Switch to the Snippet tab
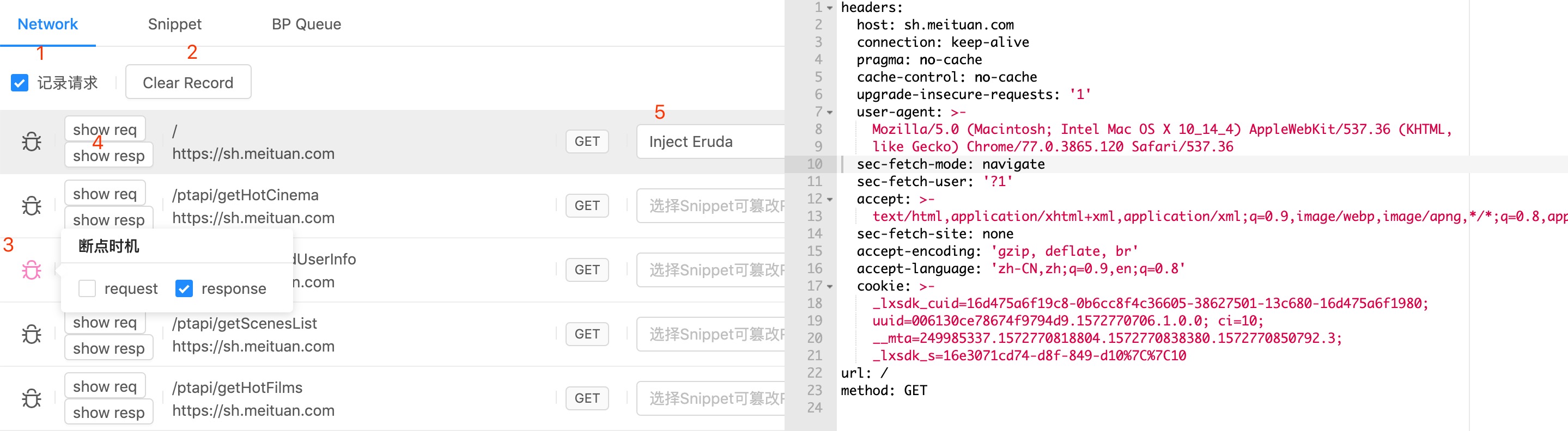 point(174,24)
